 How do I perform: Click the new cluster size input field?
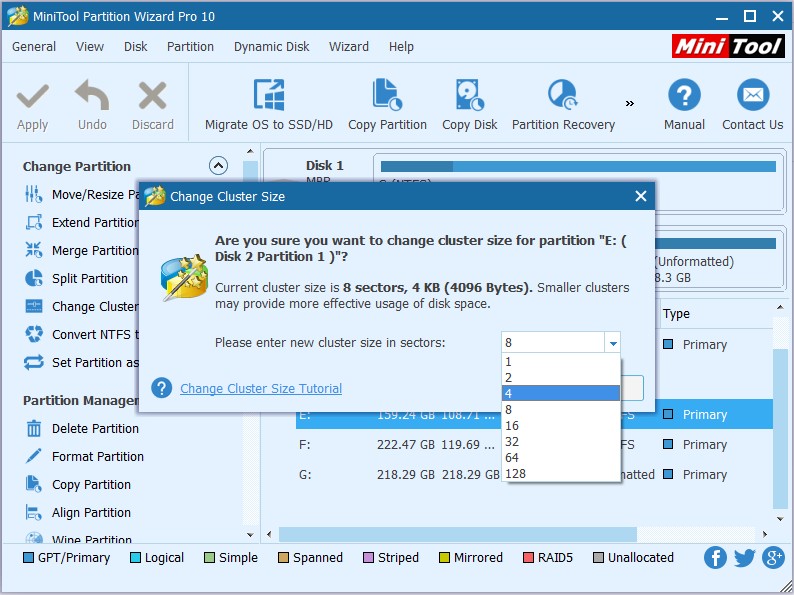(x=553, y=343)
